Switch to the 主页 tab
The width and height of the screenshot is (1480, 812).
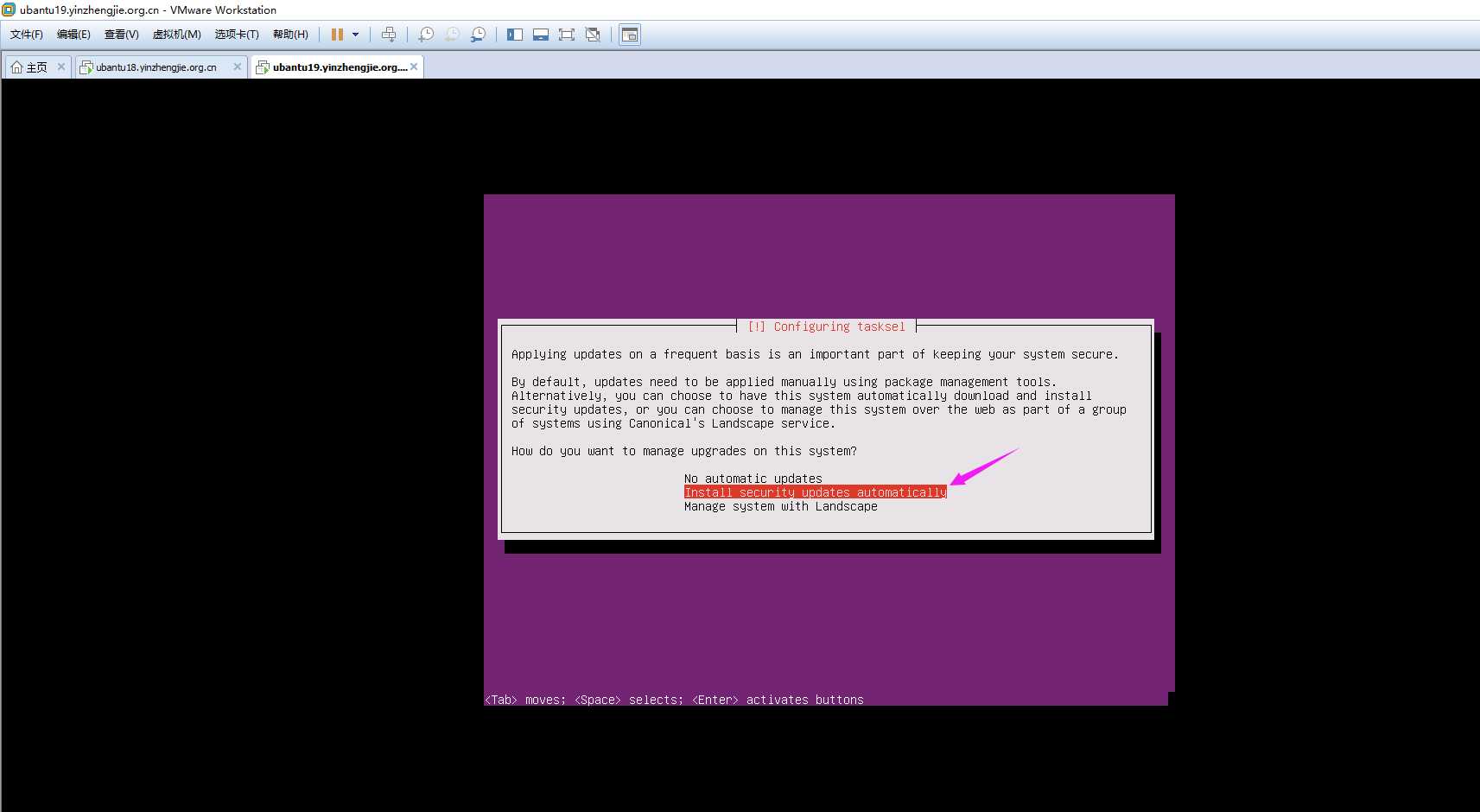coord(36,67)
